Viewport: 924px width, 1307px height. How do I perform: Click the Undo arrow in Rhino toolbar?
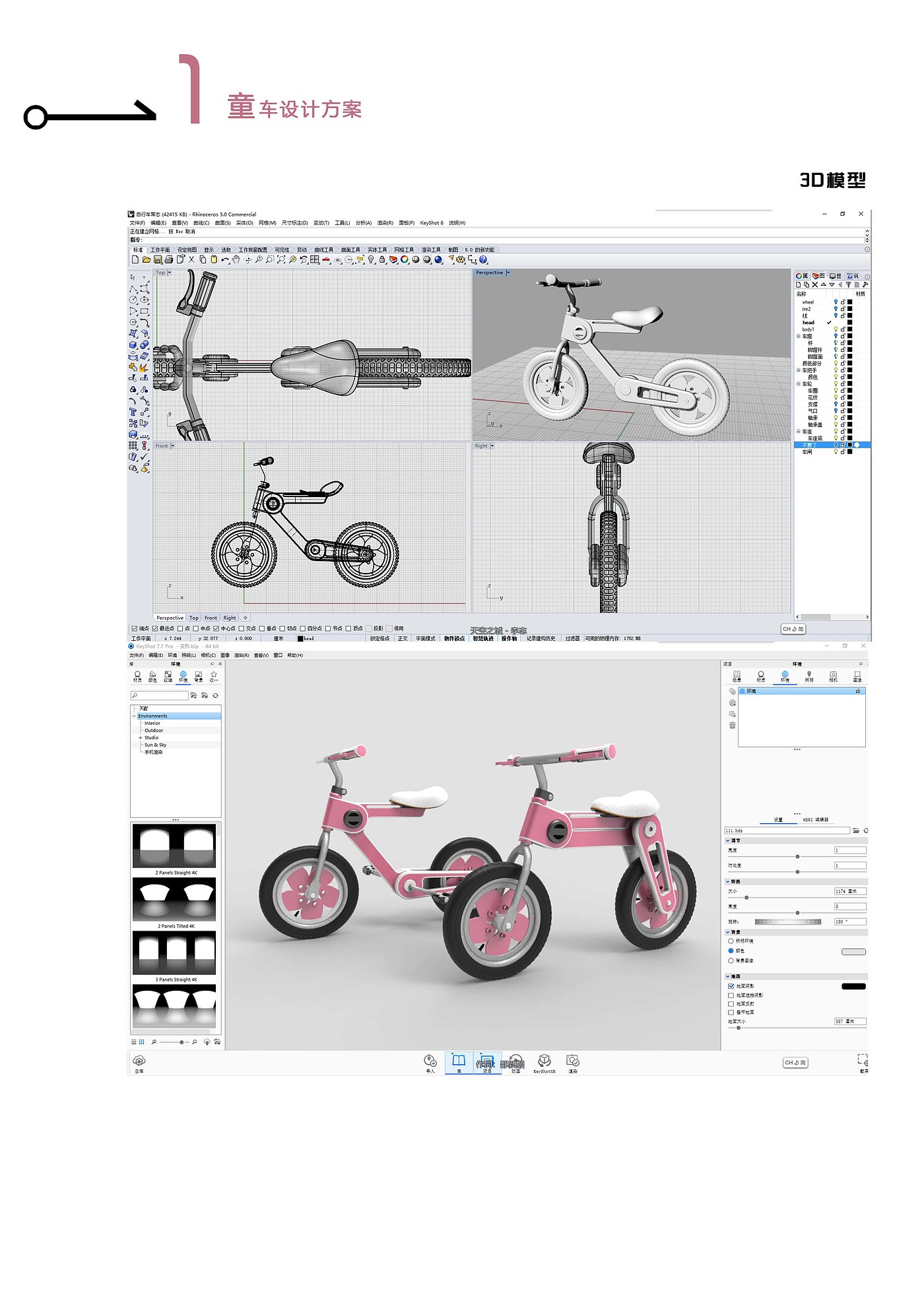225,259
